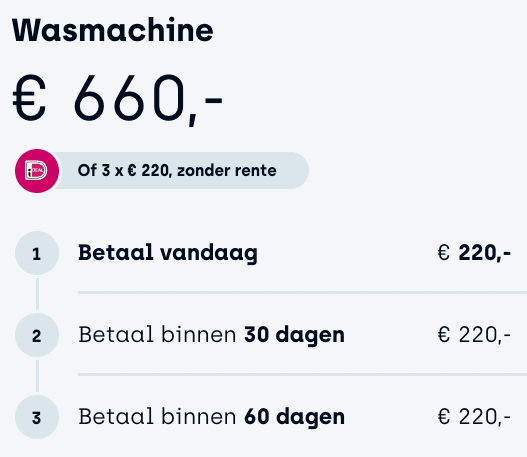Click the € 660,- total price
The height and width of the screenshot is (457, 527).
click(x=118, y=99)
